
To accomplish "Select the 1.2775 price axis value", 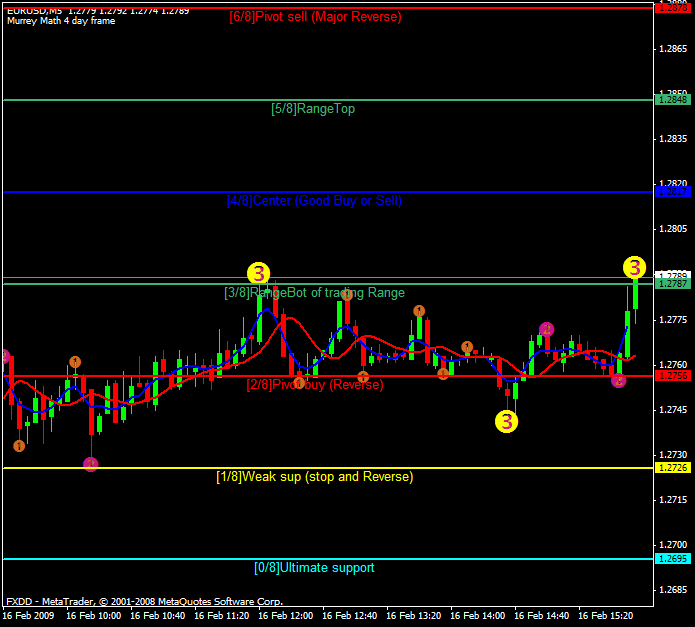I will click(673, 319).
